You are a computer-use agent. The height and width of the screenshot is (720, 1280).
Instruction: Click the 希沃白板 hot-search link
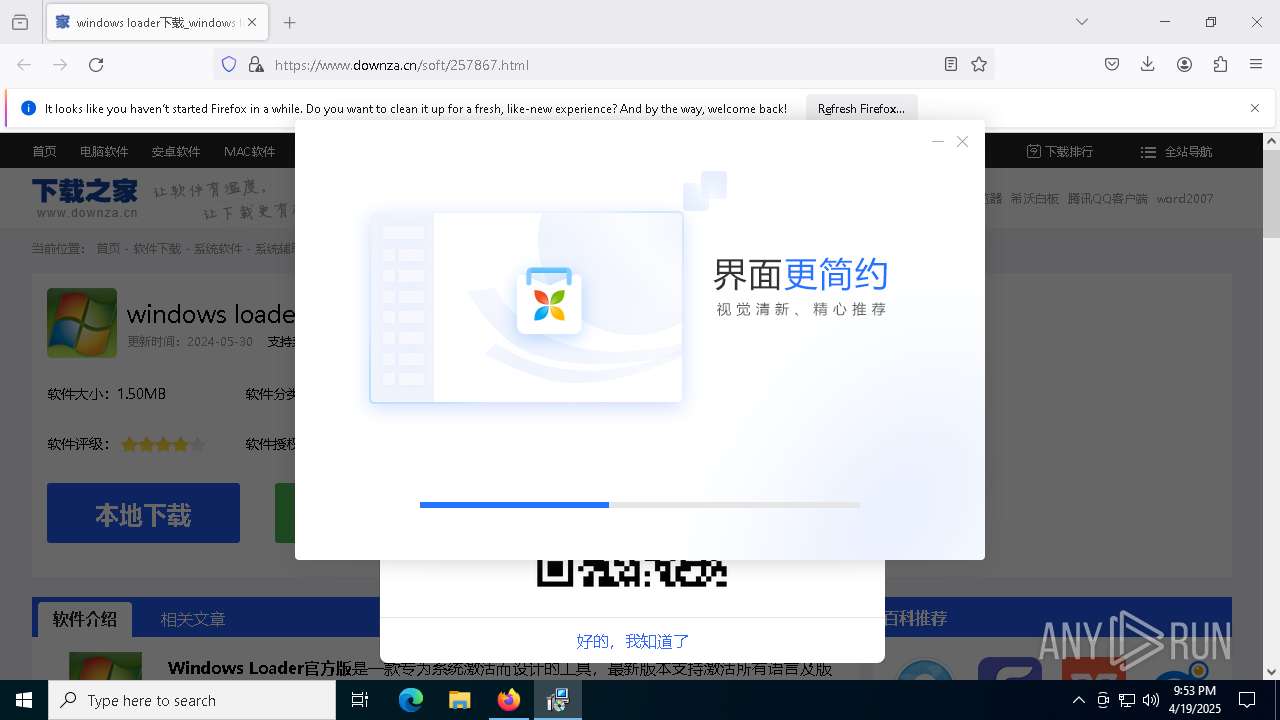tap(1034, 199)
